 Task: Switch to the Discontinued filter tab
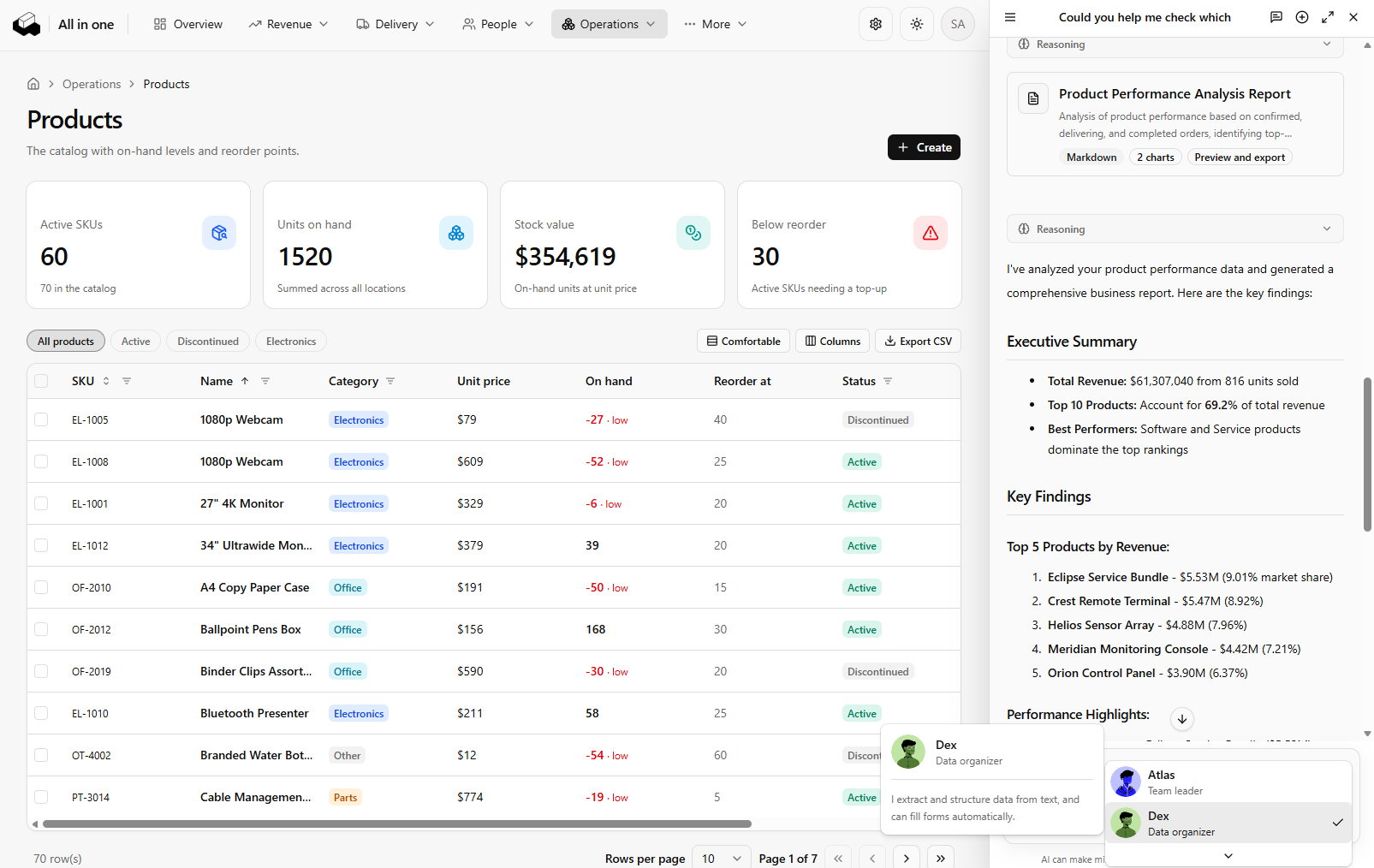click(208, 341)
